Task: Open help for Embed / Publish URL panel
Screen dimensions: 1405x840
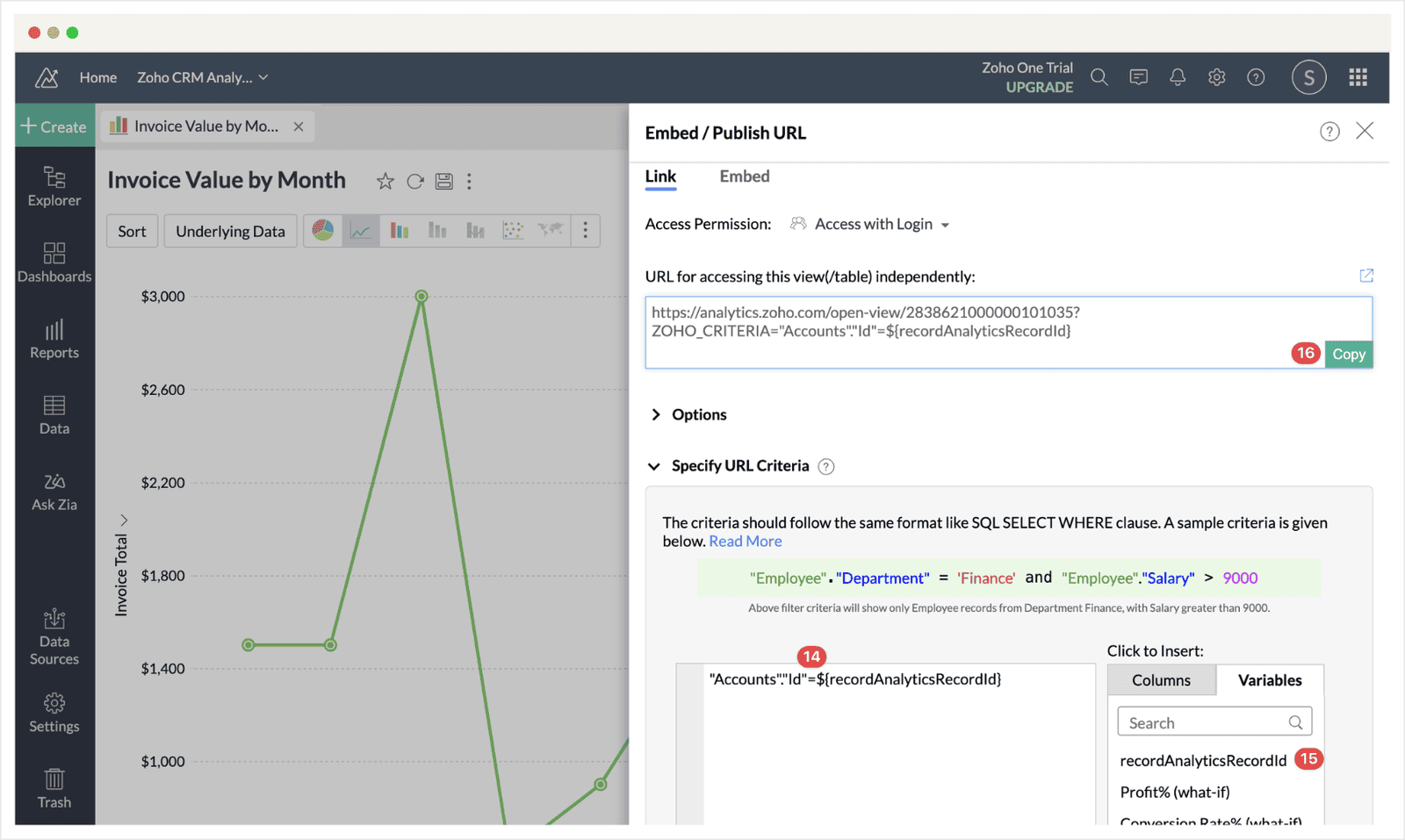Action: click(1329, 132)
